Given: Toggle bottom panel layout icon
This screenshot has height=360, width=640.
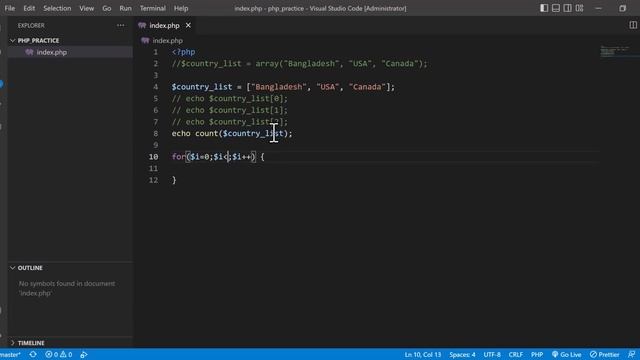Looking at the screenshot, I should [556, 8].
